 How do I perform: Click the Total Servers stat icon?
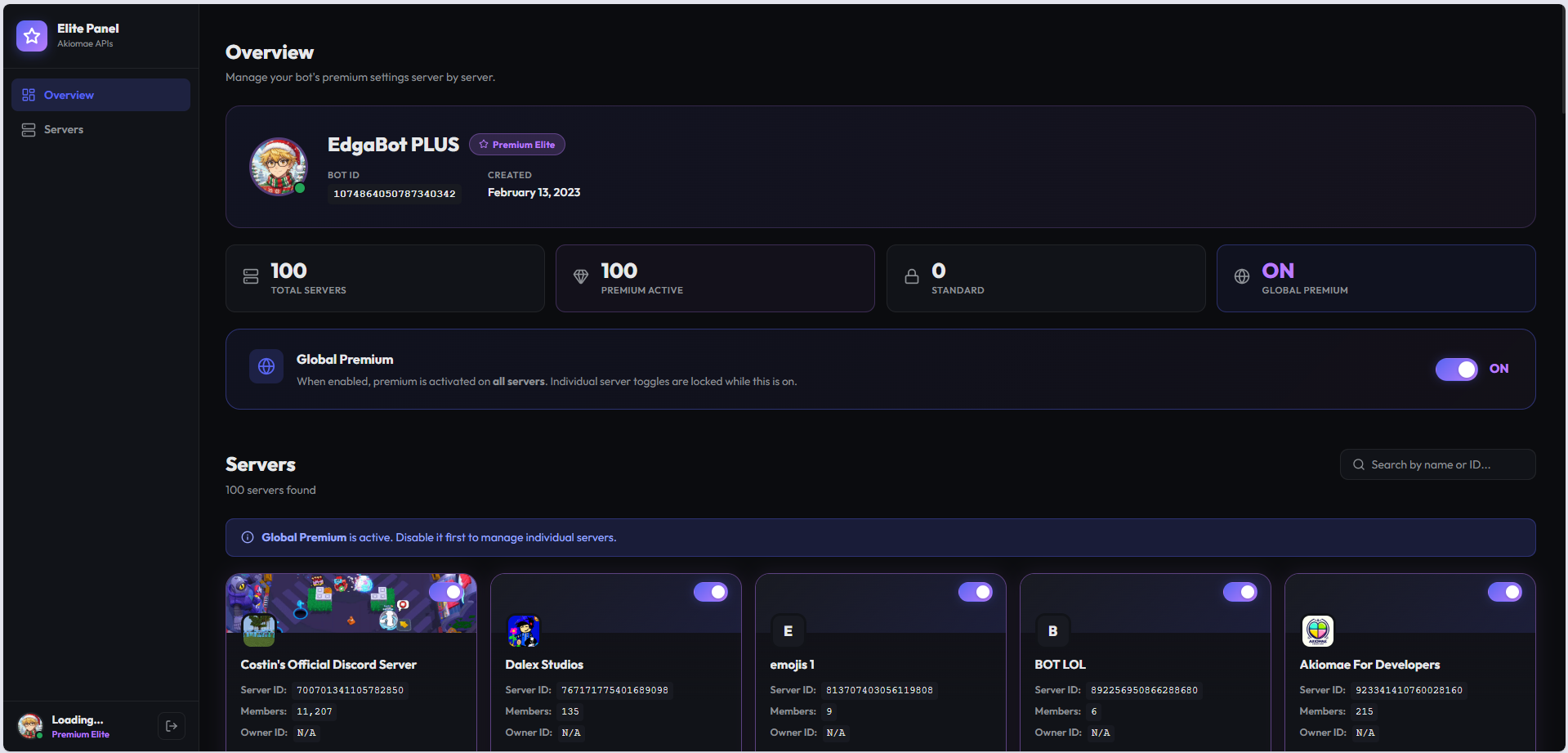tap(251, 277)
